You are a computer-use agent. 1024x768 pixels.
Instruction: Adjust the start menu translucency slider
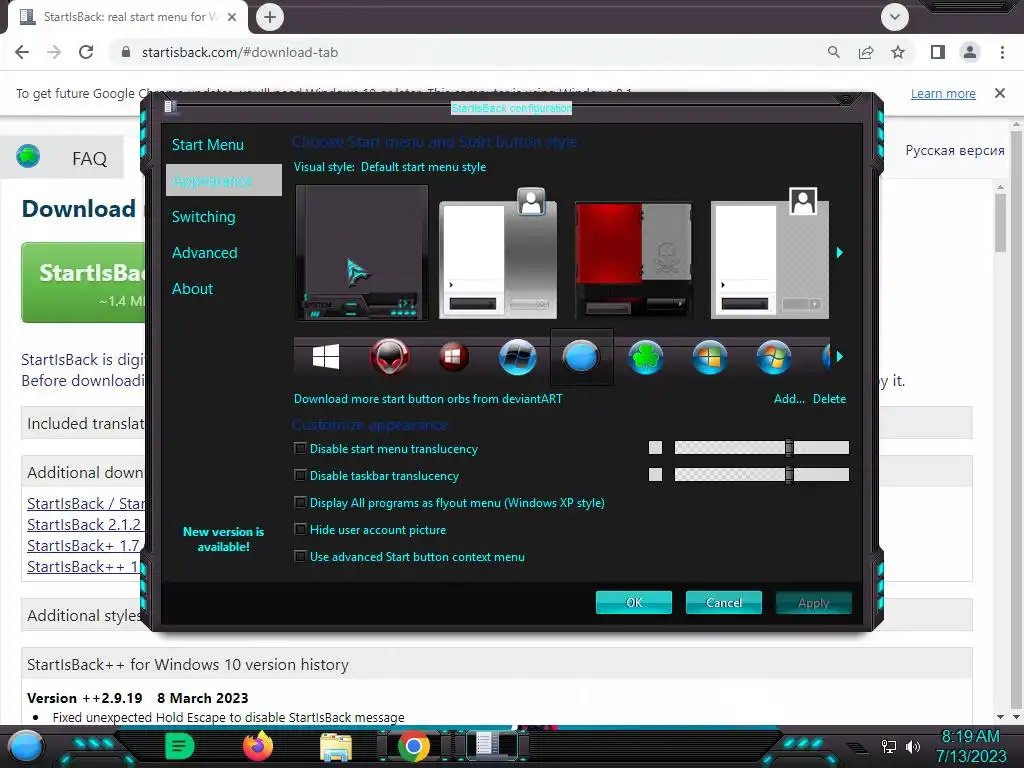tap(789, 447)
